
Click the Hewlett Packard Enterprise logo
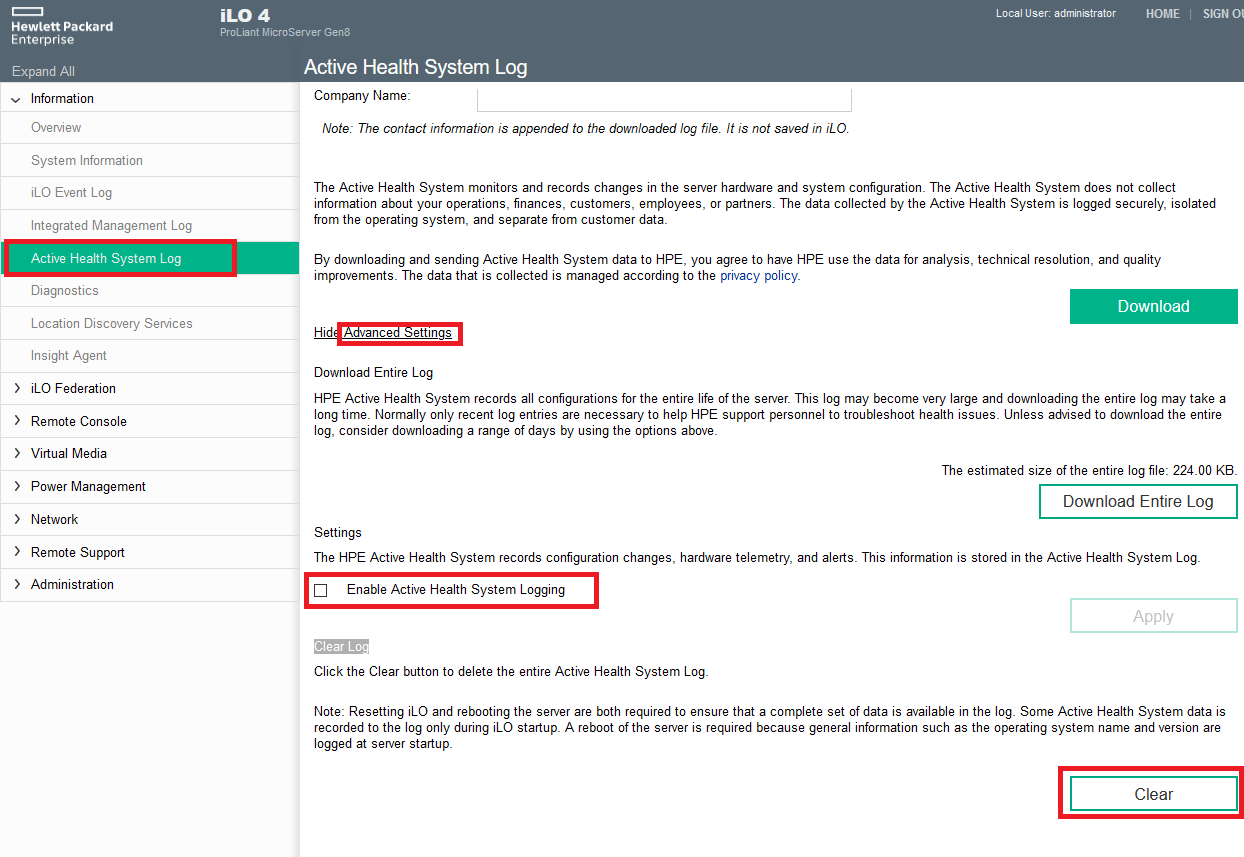(62, 26)
